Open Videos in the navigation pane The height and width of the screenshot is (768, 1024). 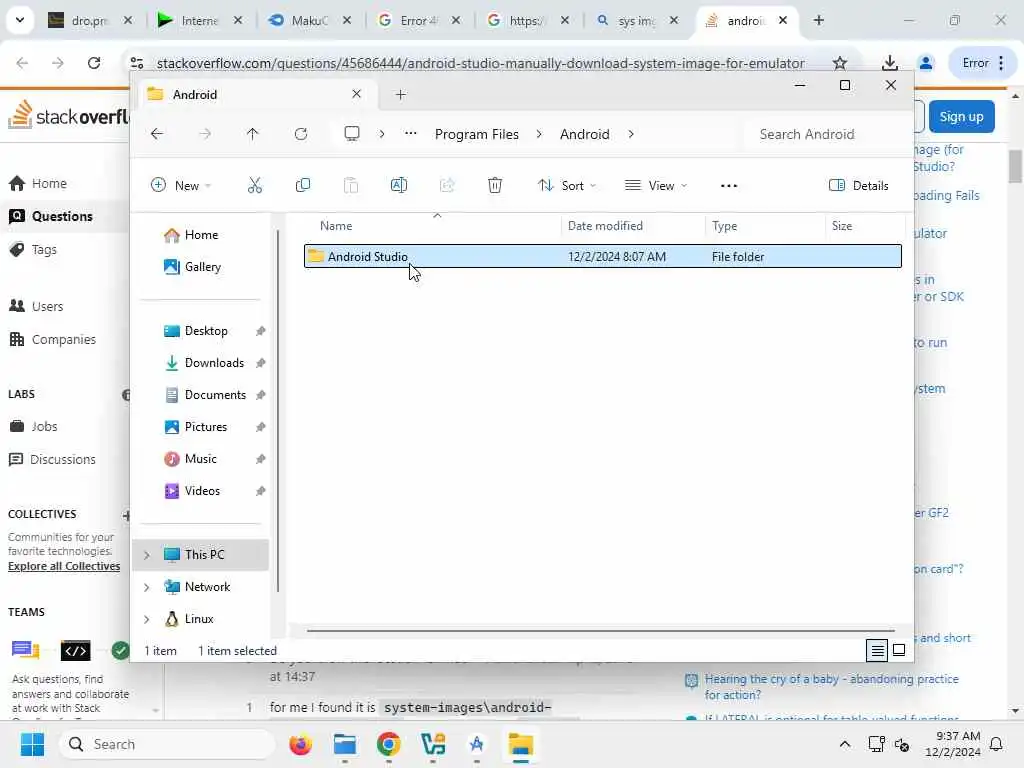[200, 491]
